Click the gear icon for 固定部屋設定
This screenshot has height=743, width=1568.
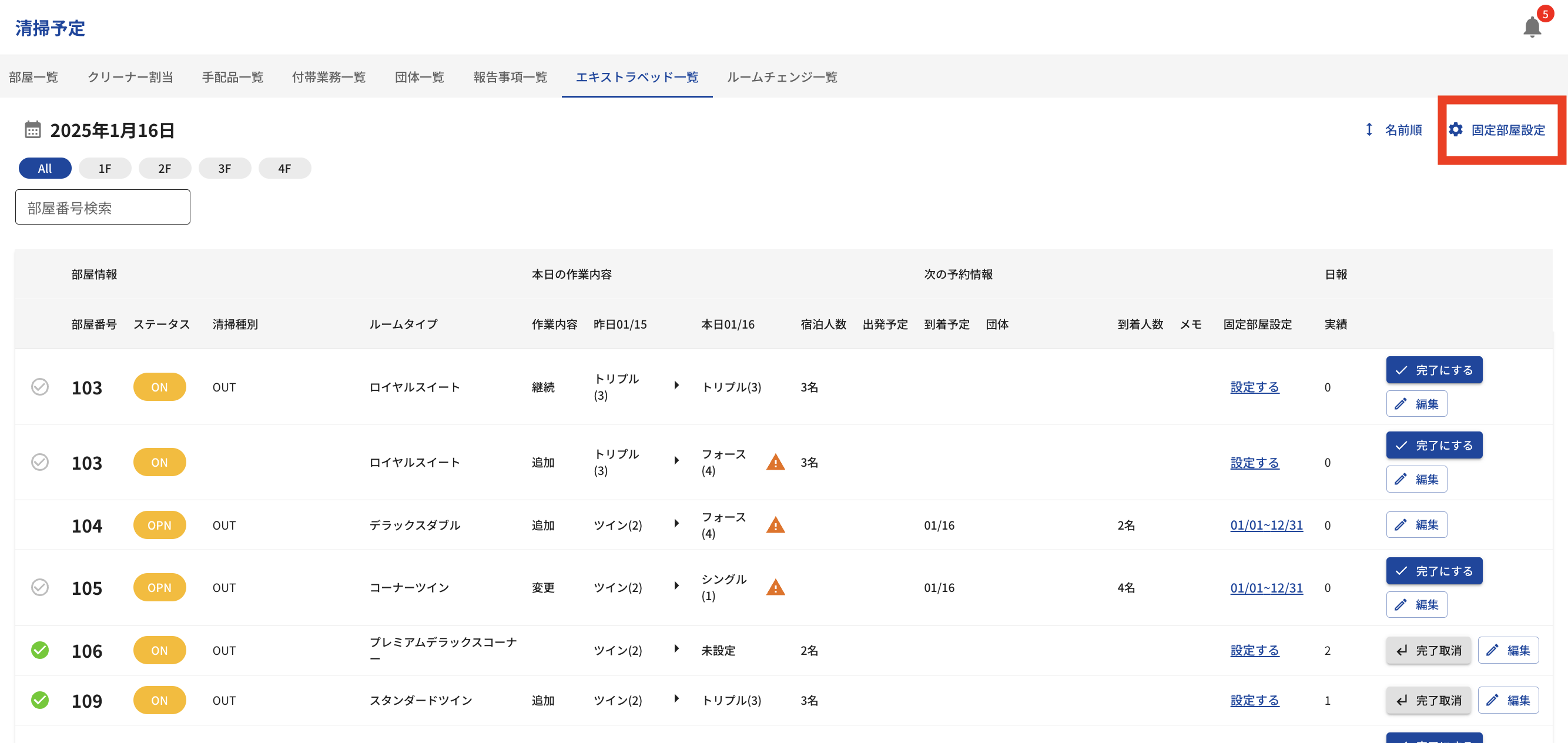(x=1455, y=130)
